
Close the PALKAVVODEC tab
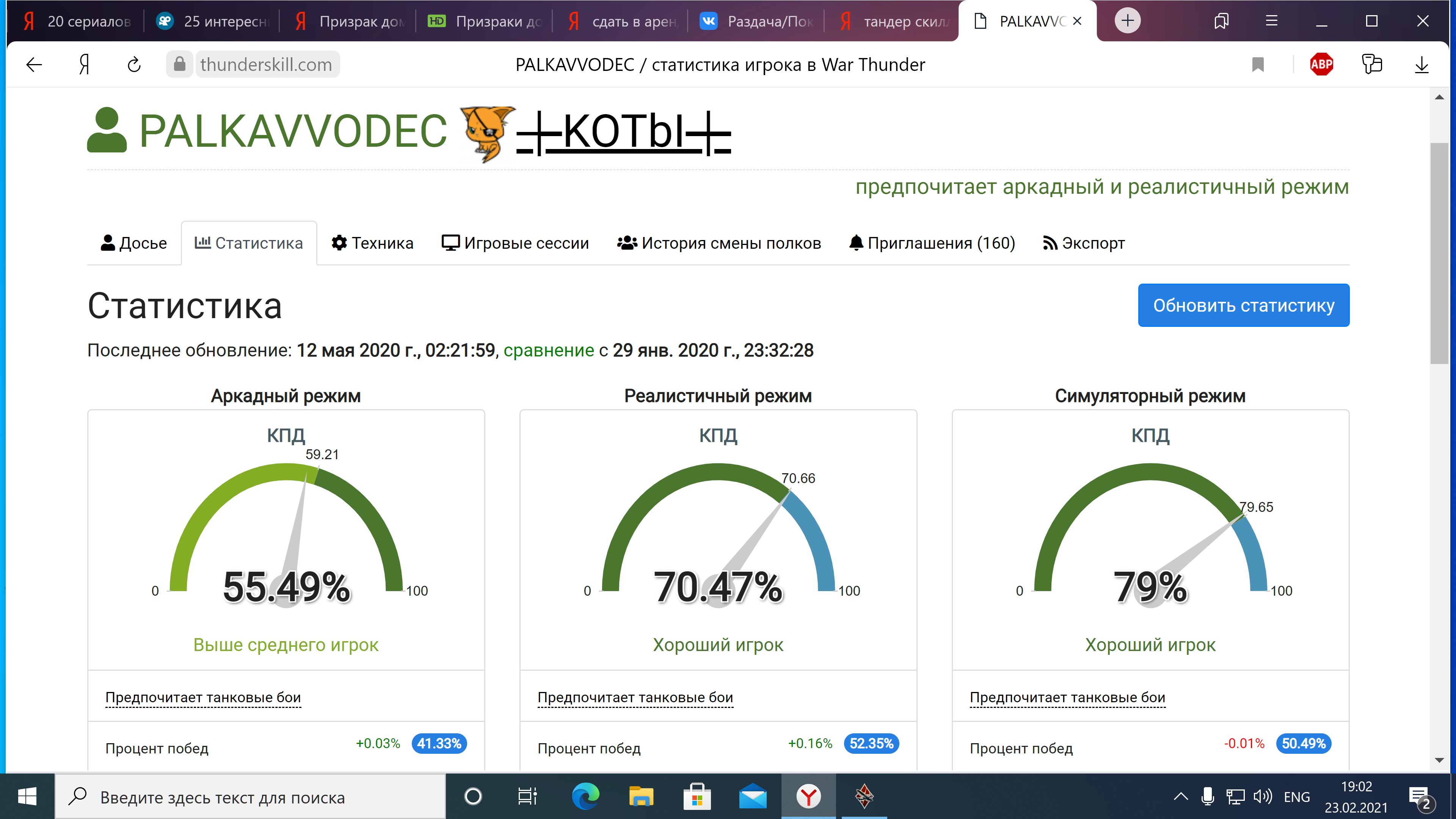1077,21
